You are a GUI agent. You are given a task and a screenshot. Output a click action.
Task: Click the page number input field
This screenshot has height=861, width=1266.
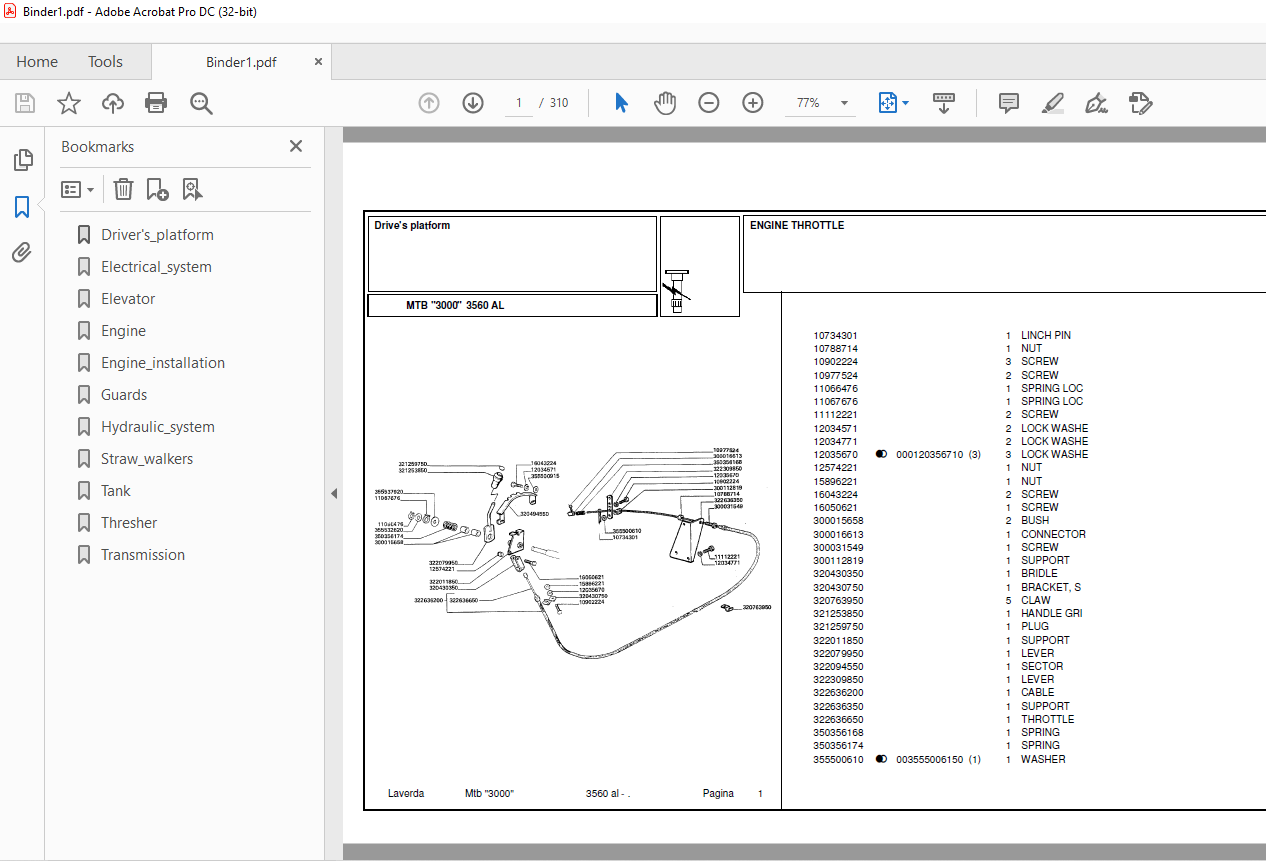[x=519, y=103]
